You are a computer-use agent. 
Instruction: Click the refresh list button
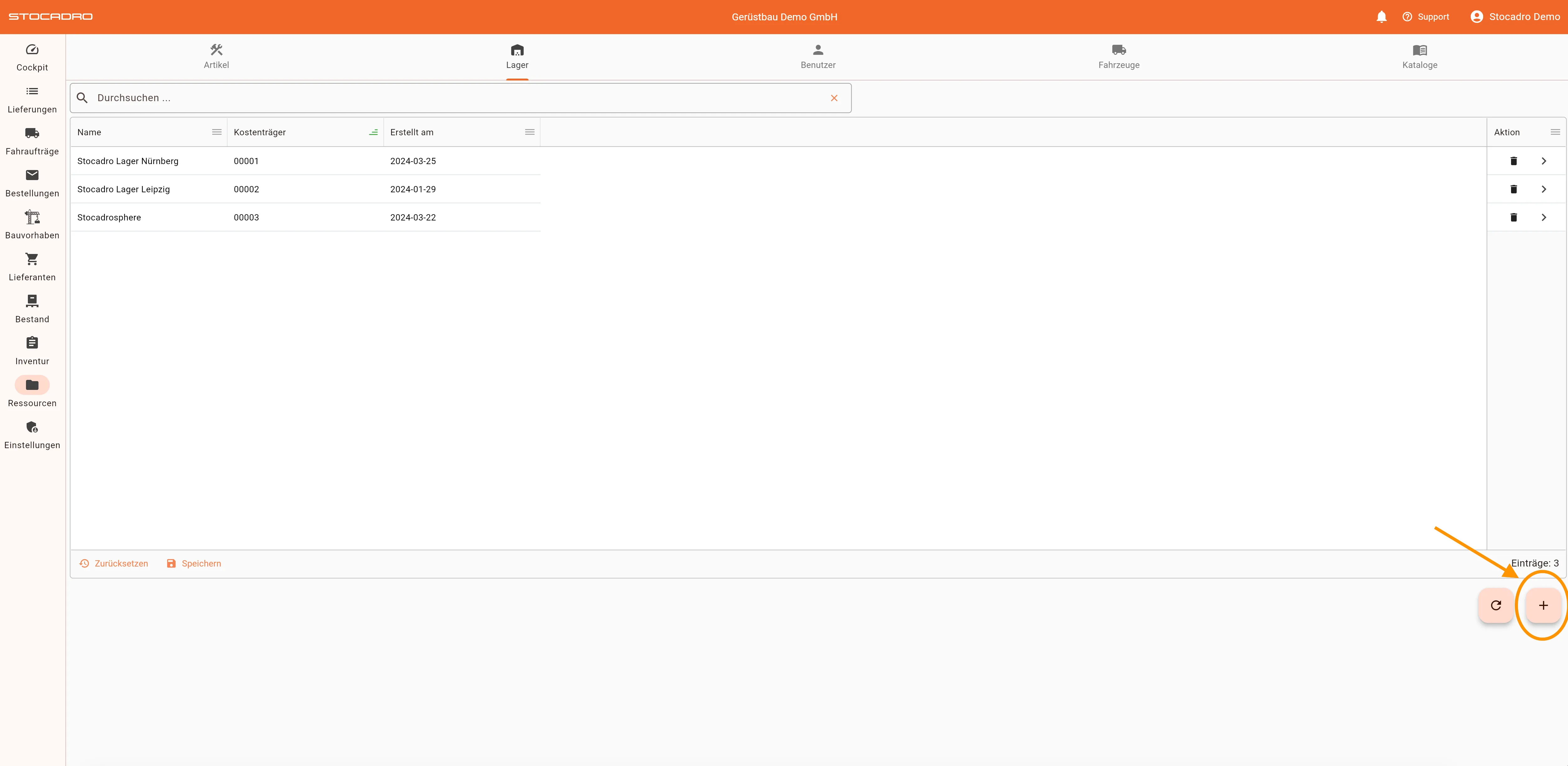pos(1496,605)
